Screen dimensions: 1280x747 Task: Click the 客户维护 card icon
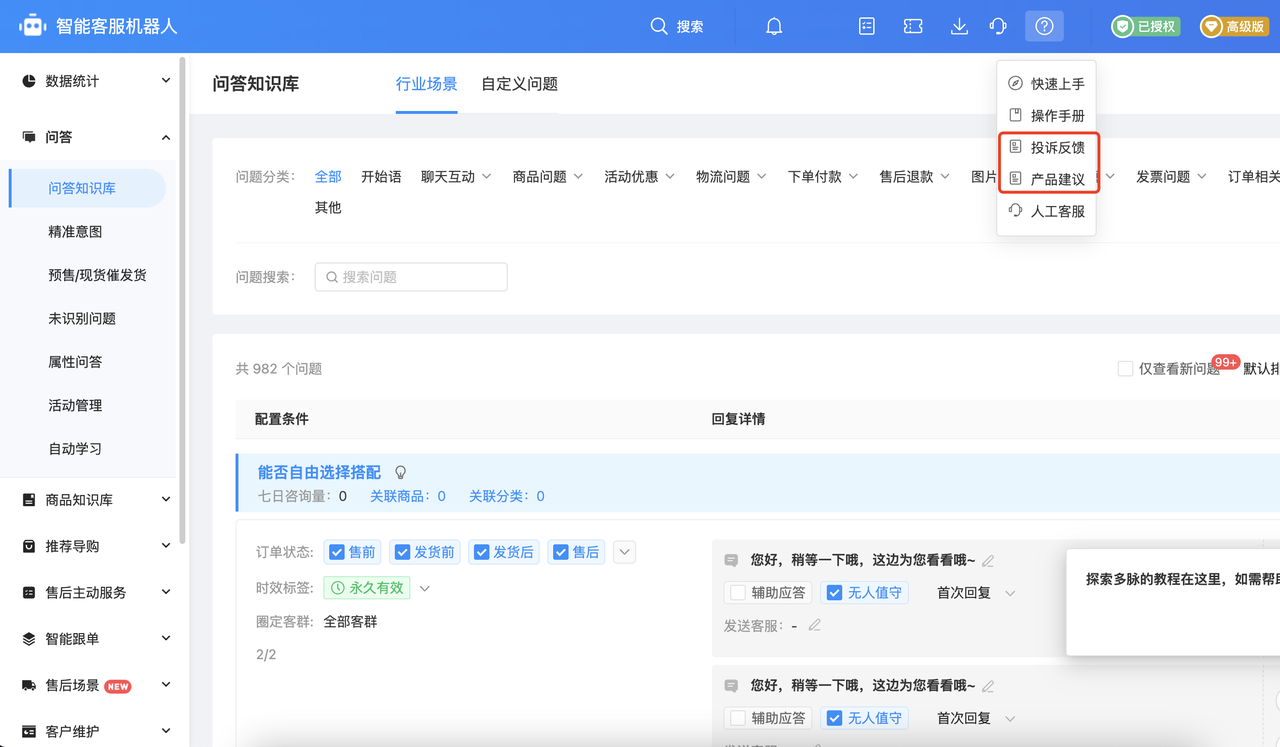pyautogui.click(x=29, y=732)
